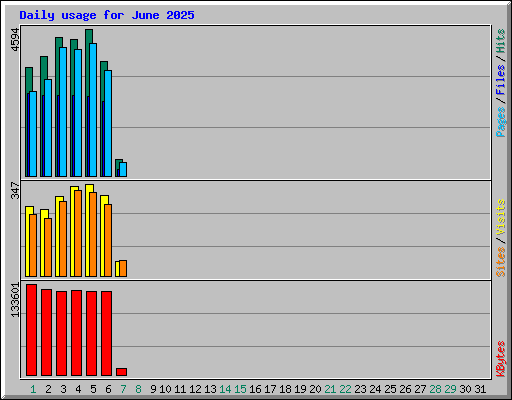Viewport: 512px width, 400px height.
Task: Click the 'Daily usage for June 2025' title
Action: 107,15
